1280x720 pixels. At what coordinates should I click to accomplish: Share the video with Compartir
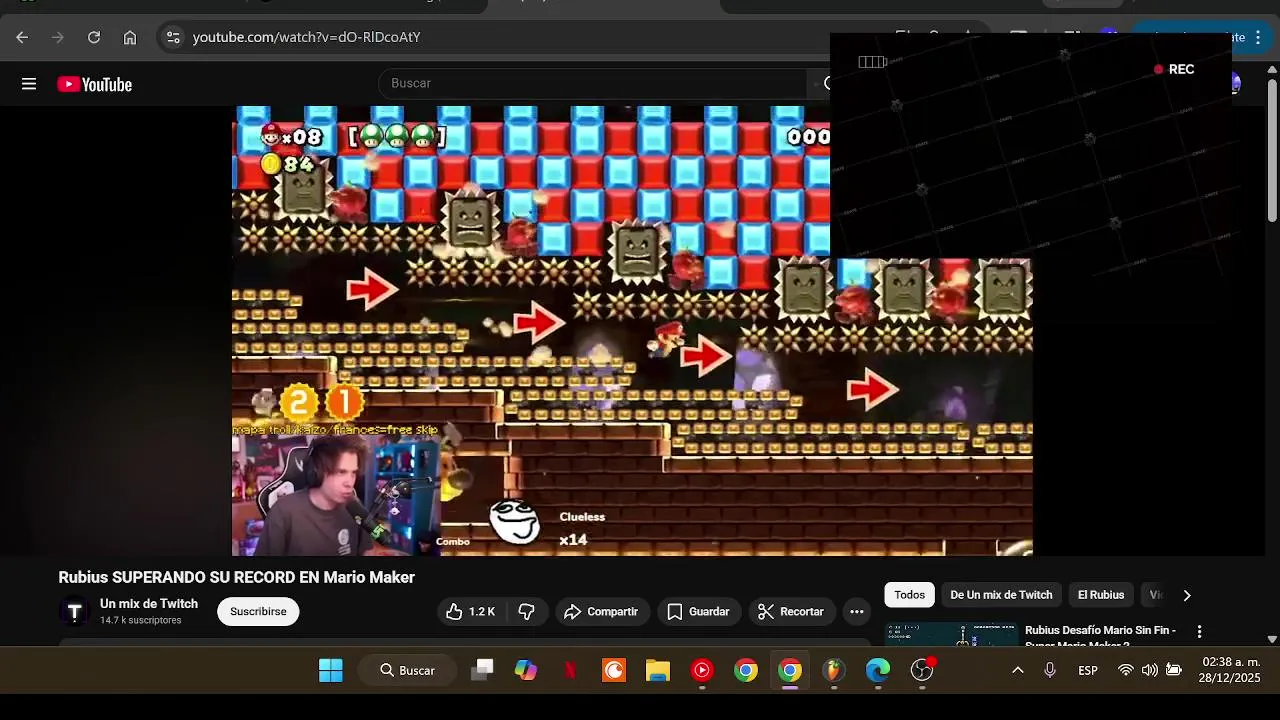(x=601, y=611)
